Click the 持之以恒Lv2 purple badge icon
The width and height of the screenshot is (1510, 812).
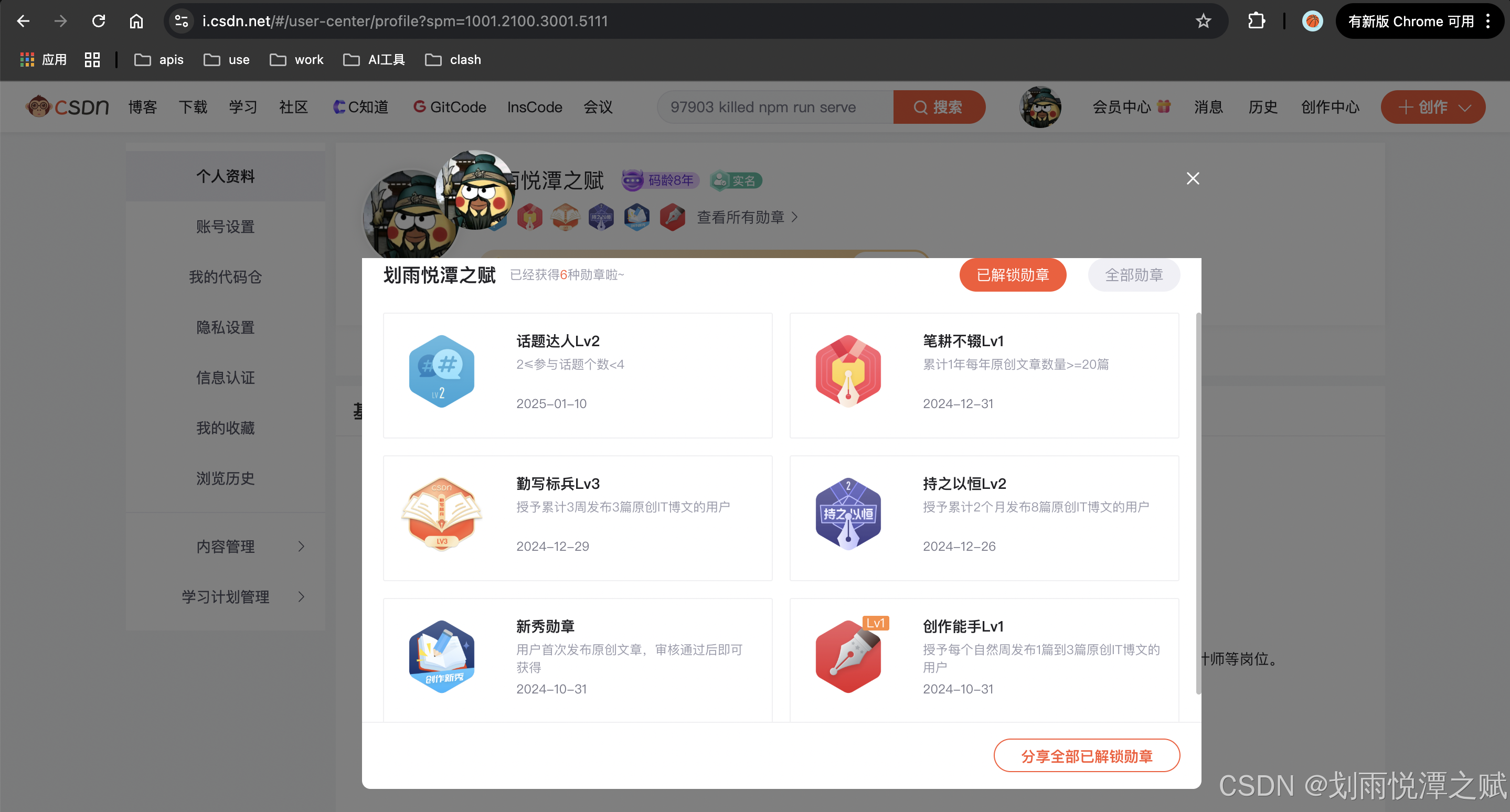click(x=848, y=514)
